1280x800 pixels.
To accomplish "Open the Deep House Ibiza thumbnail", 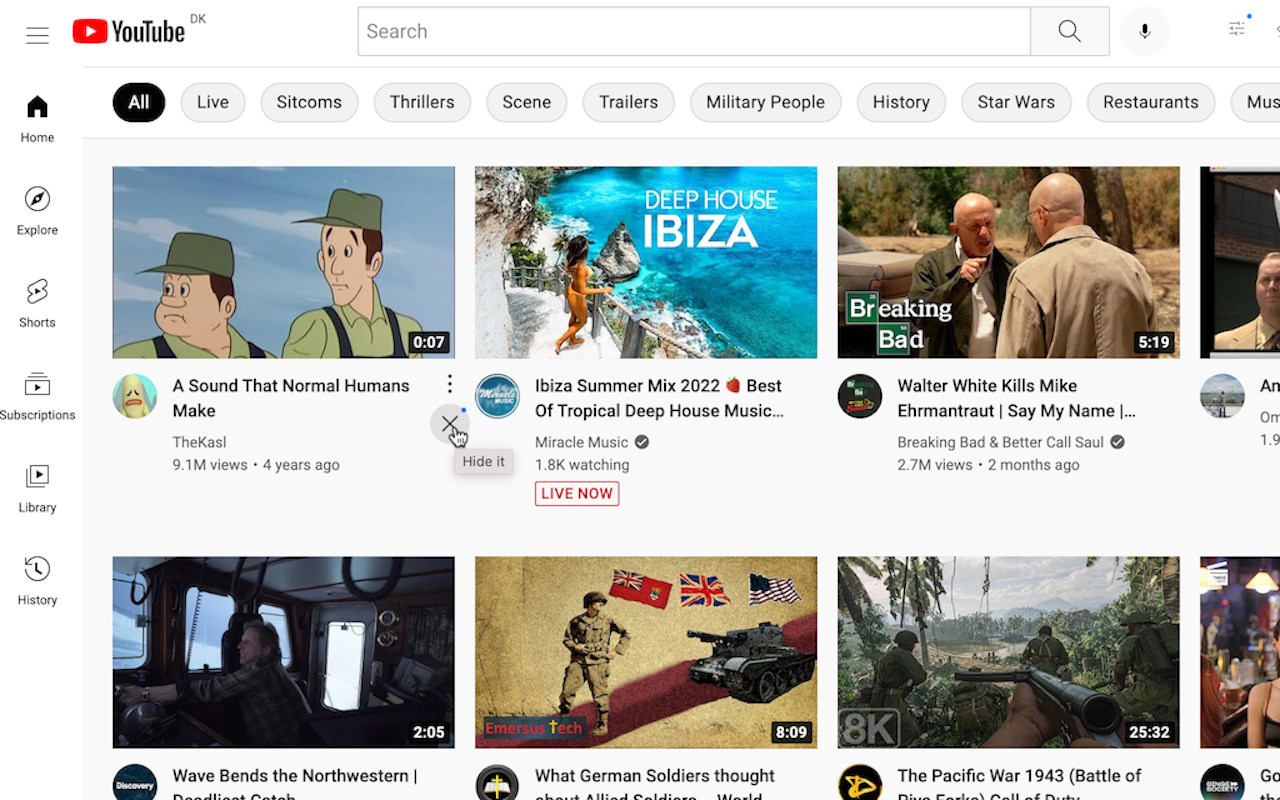I will pos(646,262).
